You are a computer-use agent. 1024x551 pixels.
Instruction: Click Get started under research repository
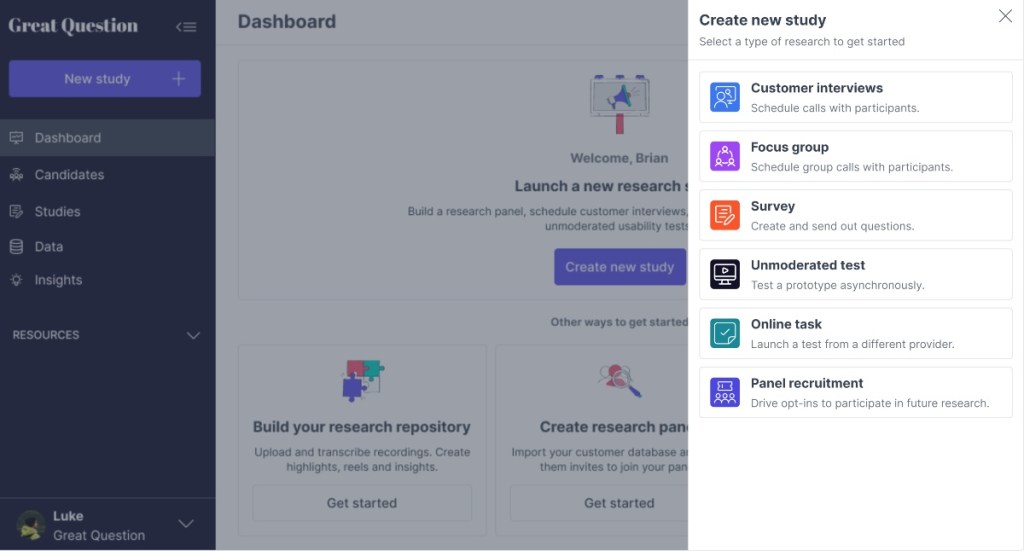[x=362, y=503]
